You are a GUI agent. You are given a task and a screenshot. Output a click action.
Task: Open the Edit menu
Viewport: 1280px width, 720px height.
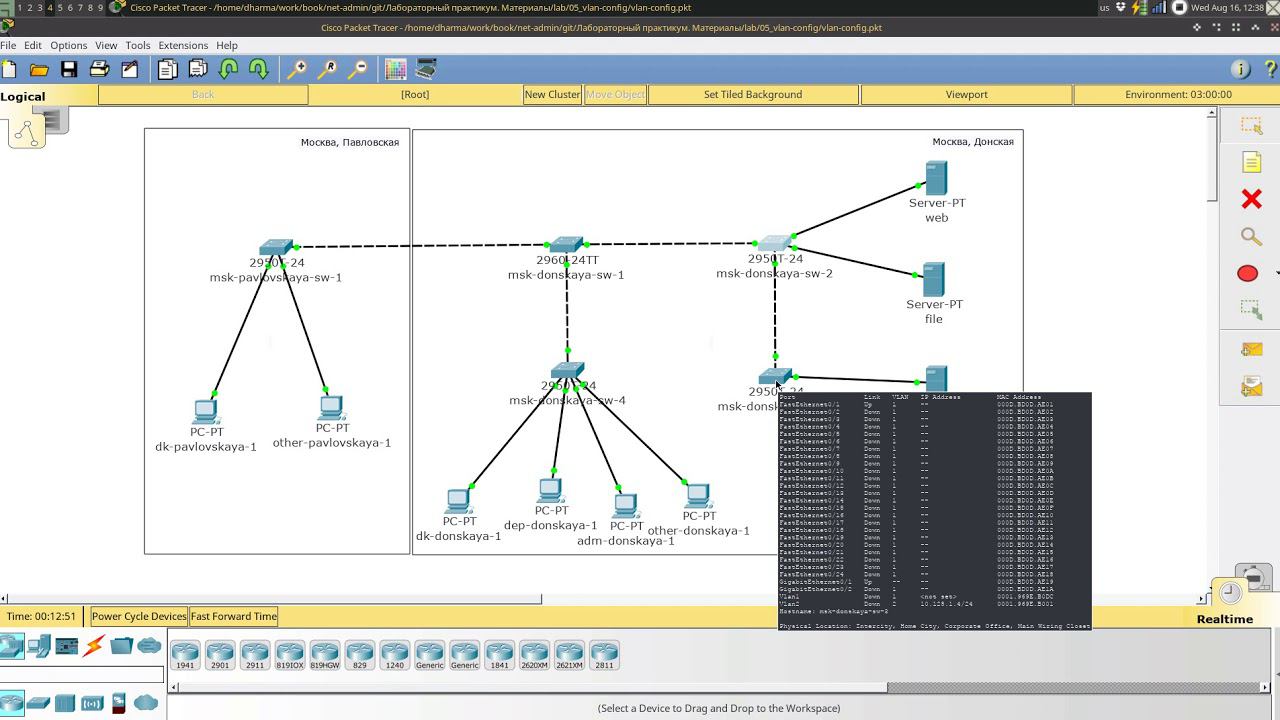pos(33,45)
